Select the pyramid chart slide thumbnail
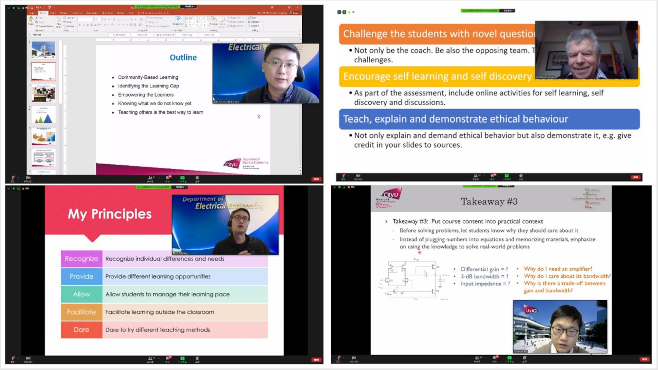Screen dimensions: 658x370 [43, 115]
